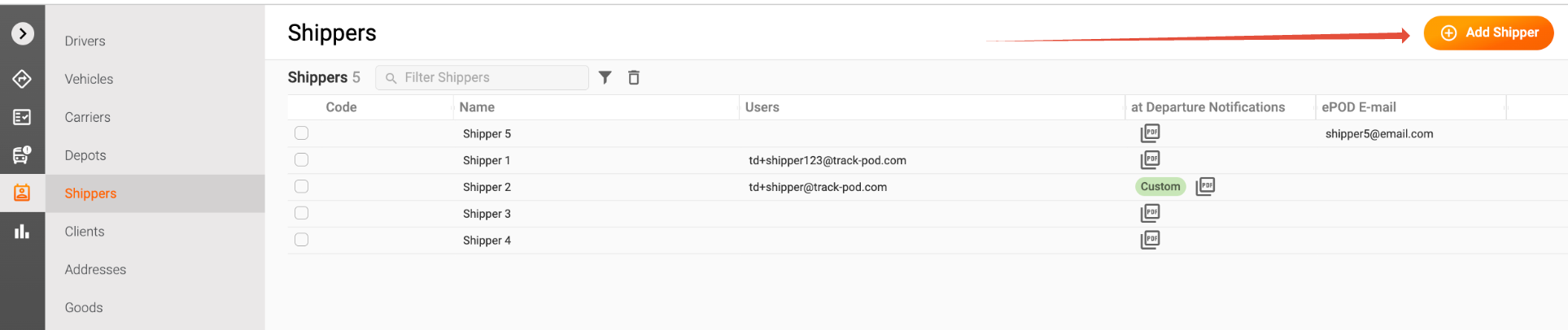The image size is (1568, 330).
Task: Open the routes navigation icon
Action: [x=22, y=79]
